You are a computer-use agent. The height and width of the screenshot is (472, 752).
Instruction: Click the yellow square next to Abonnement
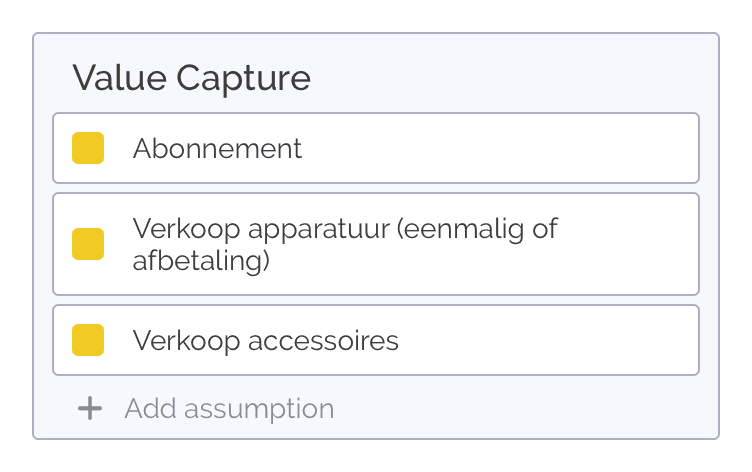[88, 148]
